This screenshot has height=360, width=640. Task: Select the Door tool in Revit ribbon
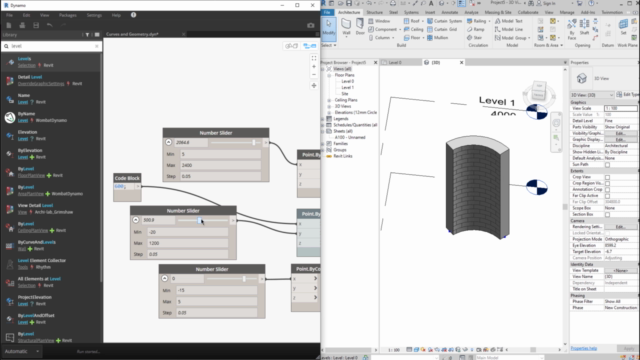point(360,27)
